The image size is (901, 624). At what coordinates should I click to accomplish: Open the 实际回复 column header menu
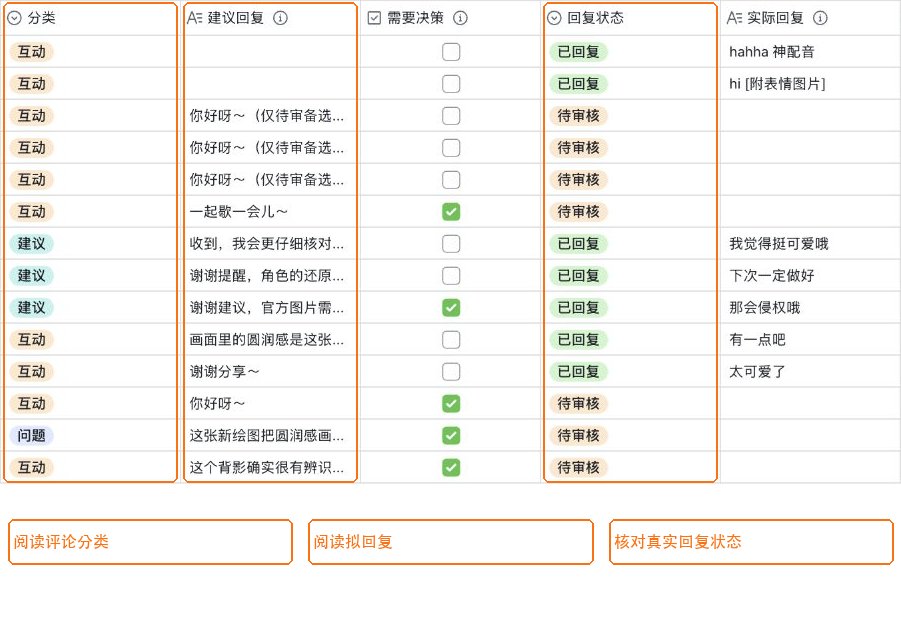[811, 18]
